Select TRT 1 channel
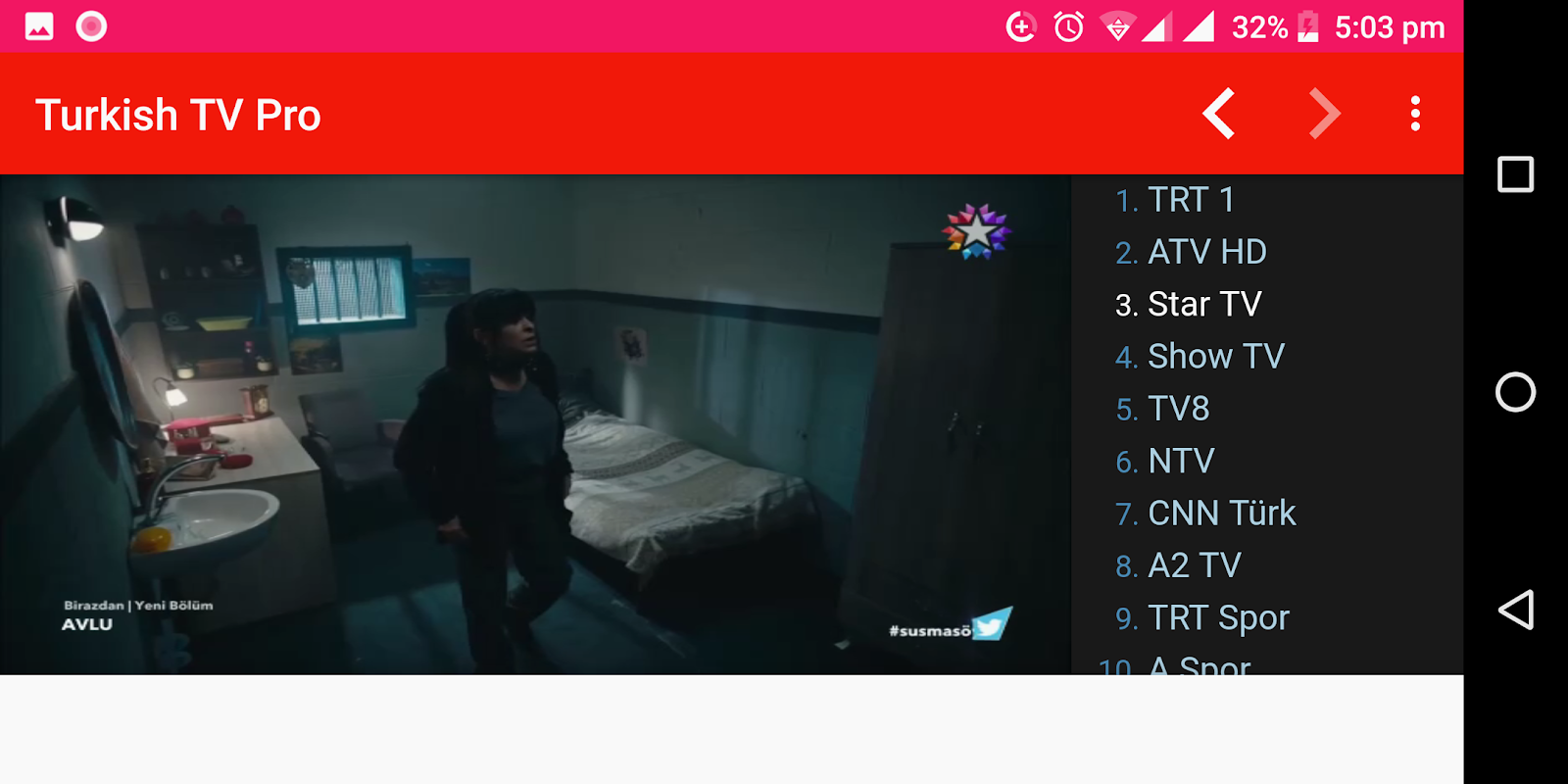The image size is (1568, 784). [1175, 200]
